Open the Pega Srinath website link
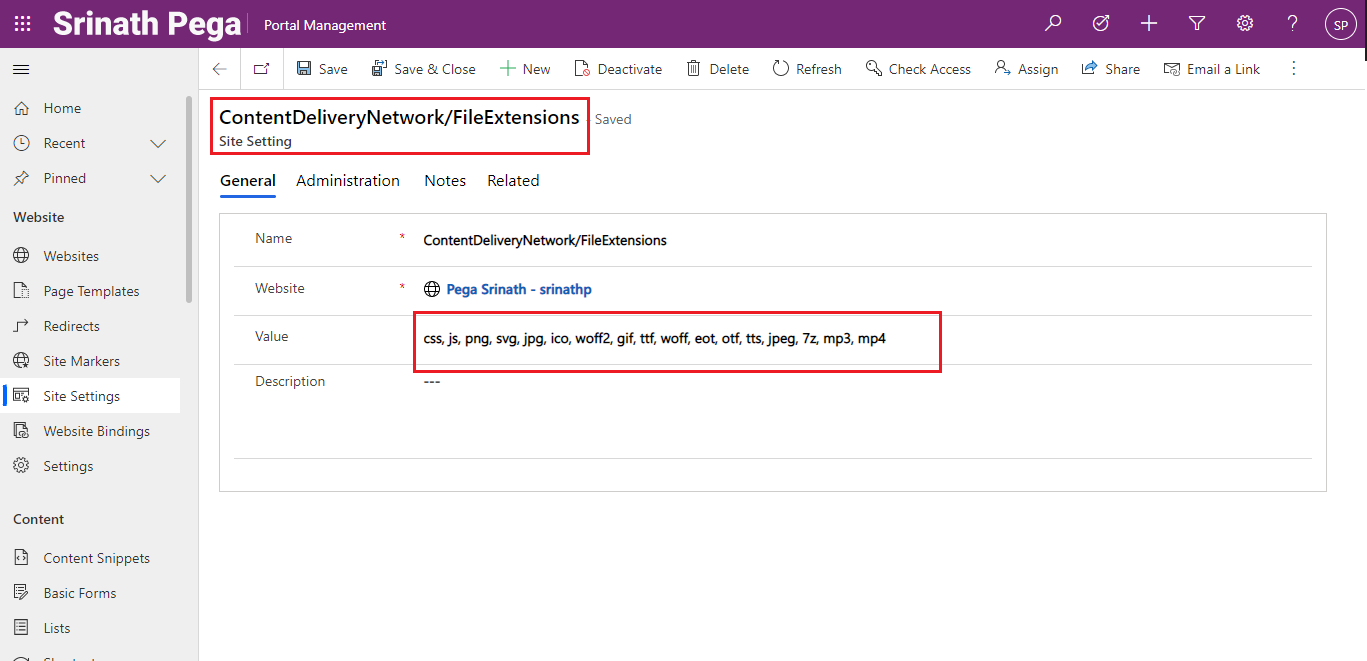 pyautogui.click(x=519, y=289)
